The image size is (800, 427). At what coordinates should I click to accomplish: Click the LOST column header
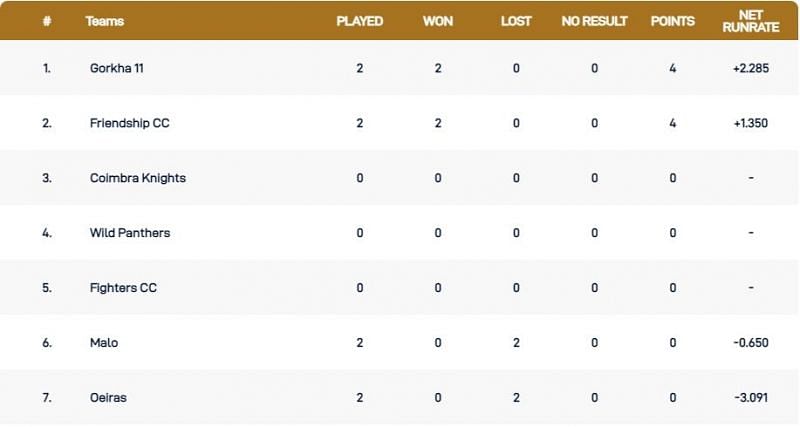point(516,21)
